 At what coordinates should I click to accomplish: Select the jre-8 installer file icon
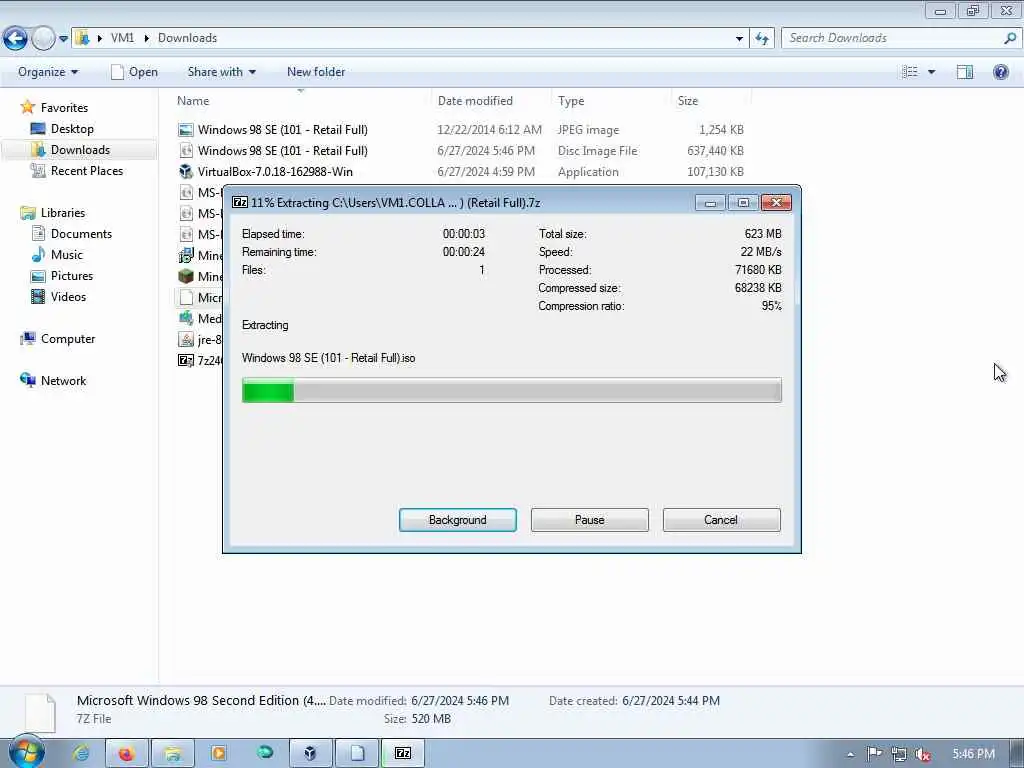pos(186,340)
